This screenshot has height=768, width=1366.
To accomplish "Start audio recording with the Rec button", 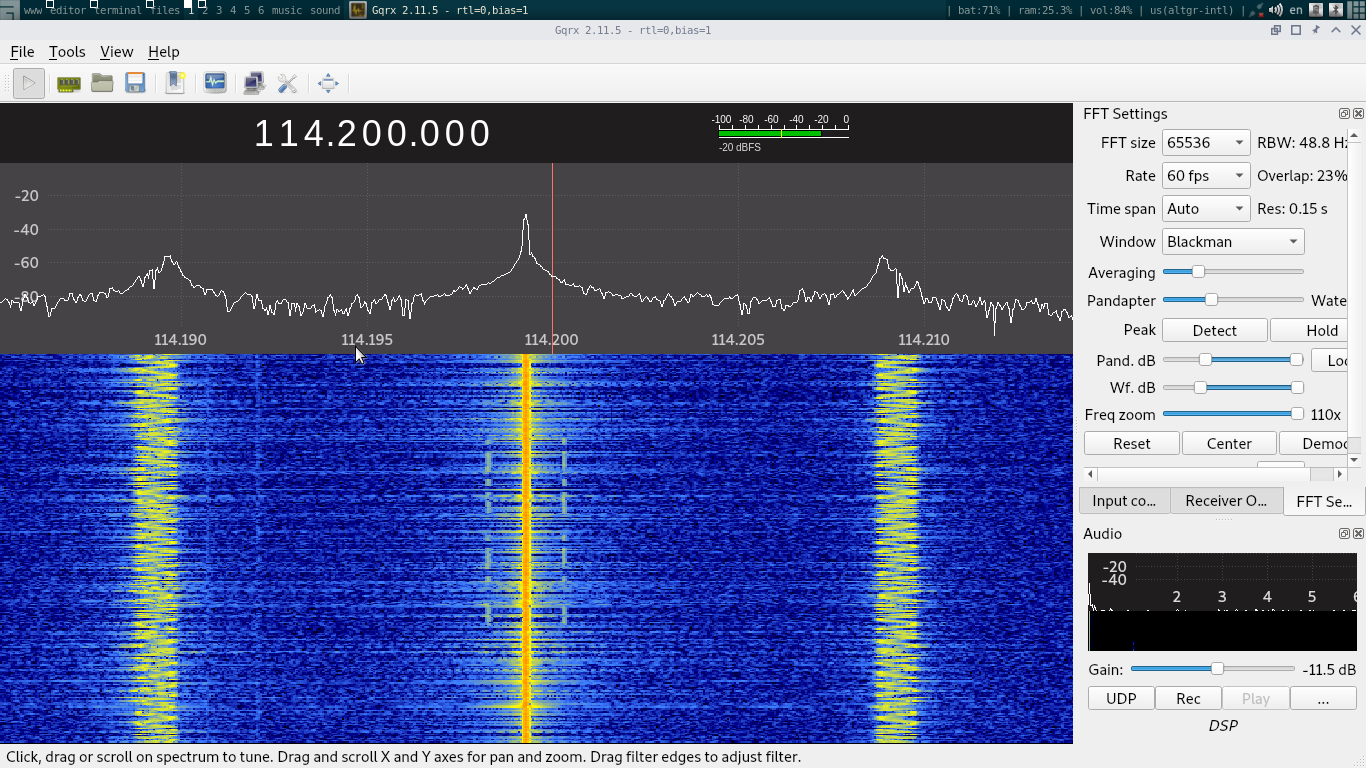I will click(x=1188, y=698).
